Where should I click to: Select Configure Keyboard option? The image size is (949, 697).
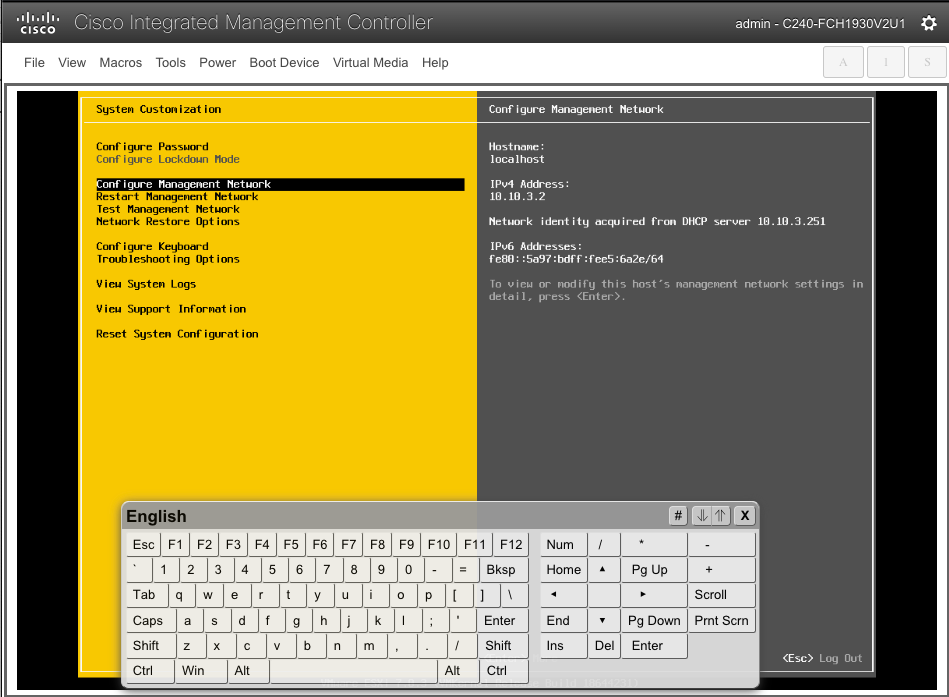(152, 246)
